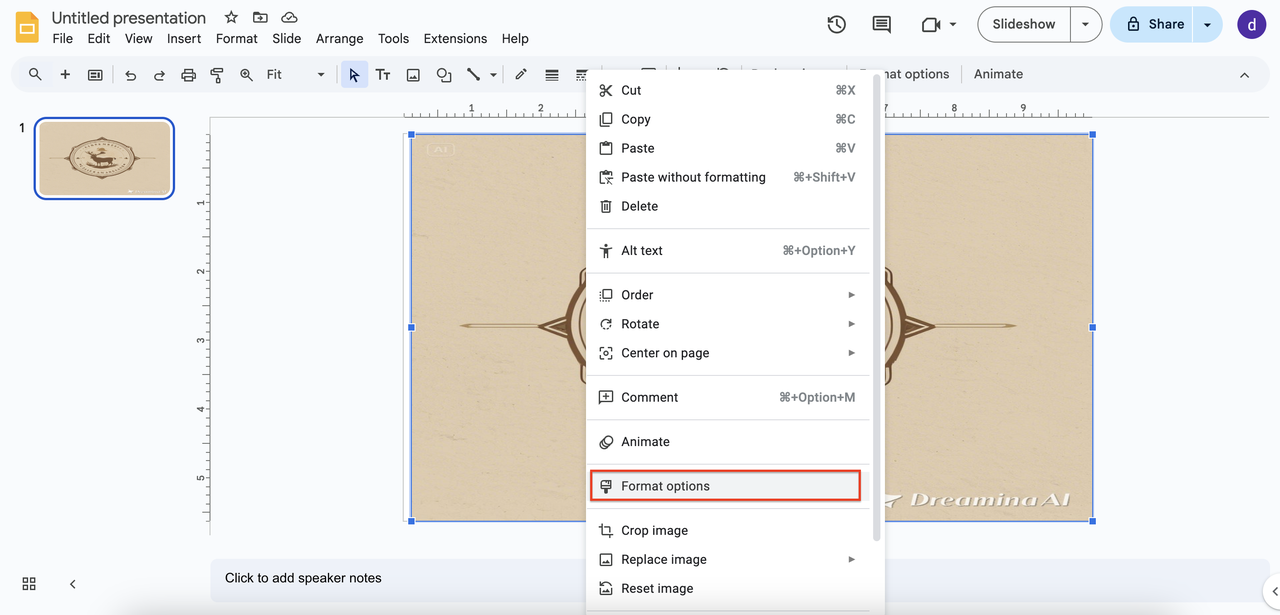Expand the Slideshow options arrow
The height and width of the screenshot is (615, 1280).
(1086, 24)
